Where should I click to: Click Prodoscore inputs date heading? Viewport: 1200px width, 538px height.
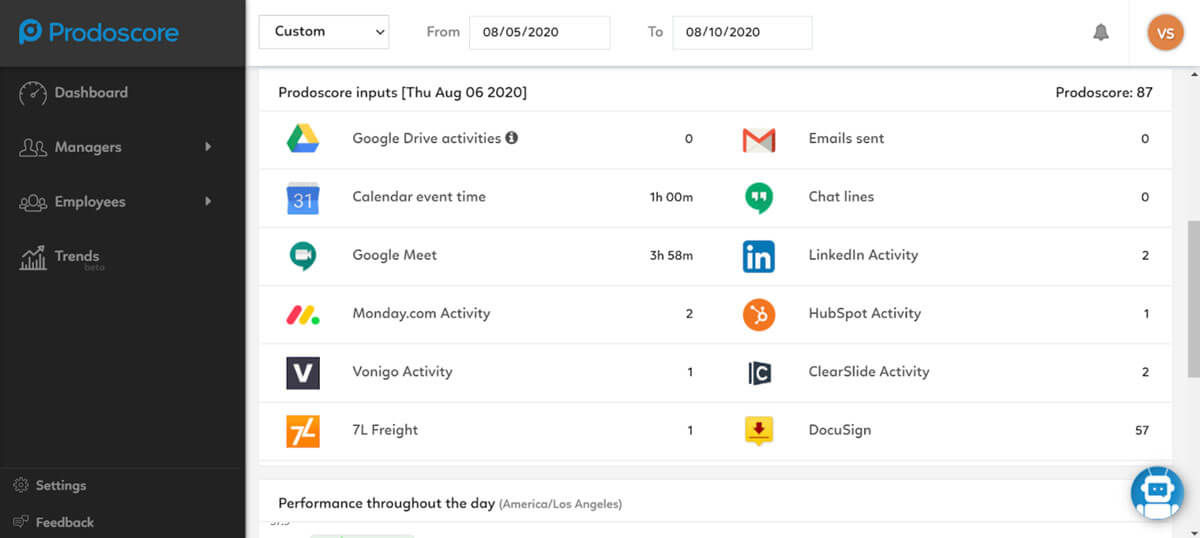coord(402,93)
